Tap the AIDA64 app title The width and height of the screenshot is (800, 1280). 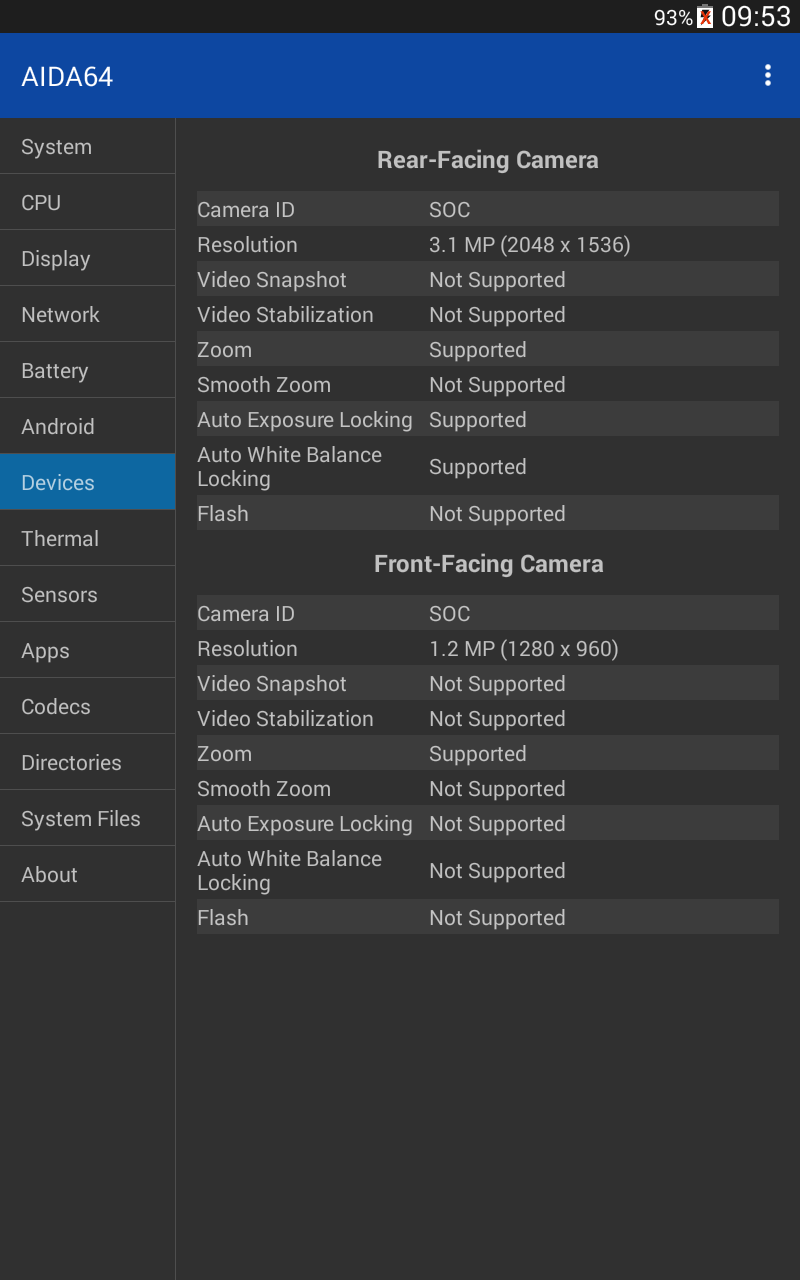click(x=67, y=77)
